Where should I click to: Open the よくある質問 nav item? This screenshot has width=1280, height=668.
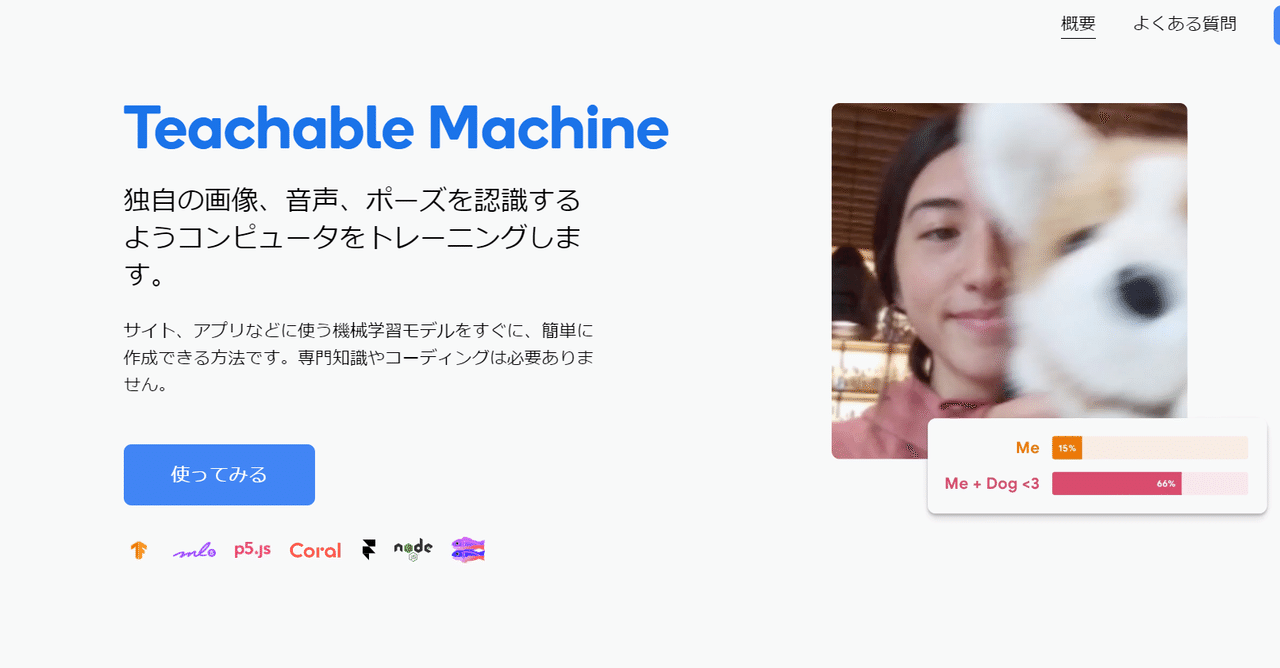click(x=1184, y=24)
